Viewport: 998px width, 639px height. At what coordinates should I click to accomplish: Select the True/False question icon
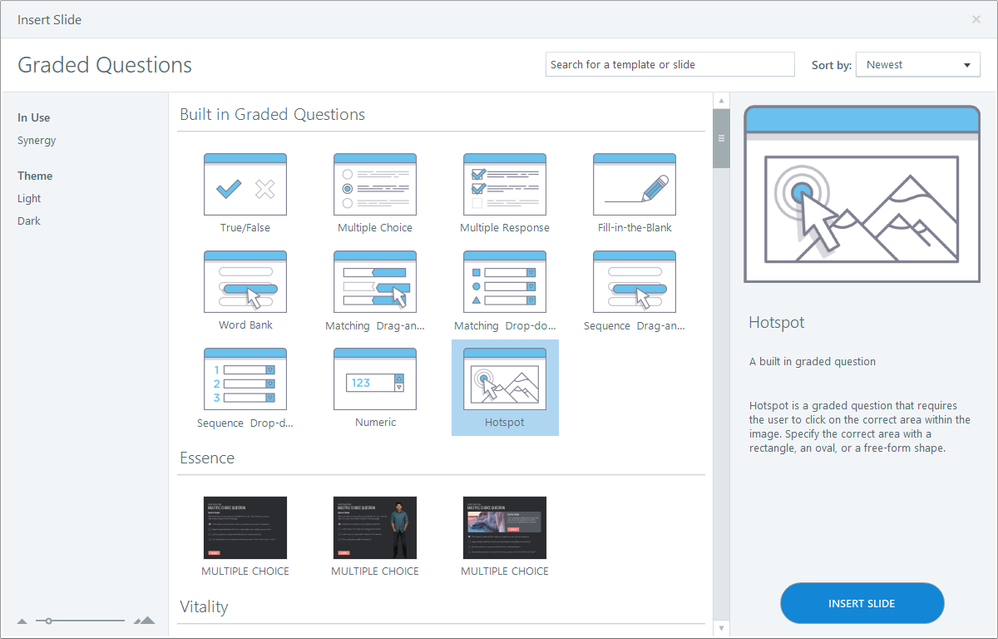[245, 185]
